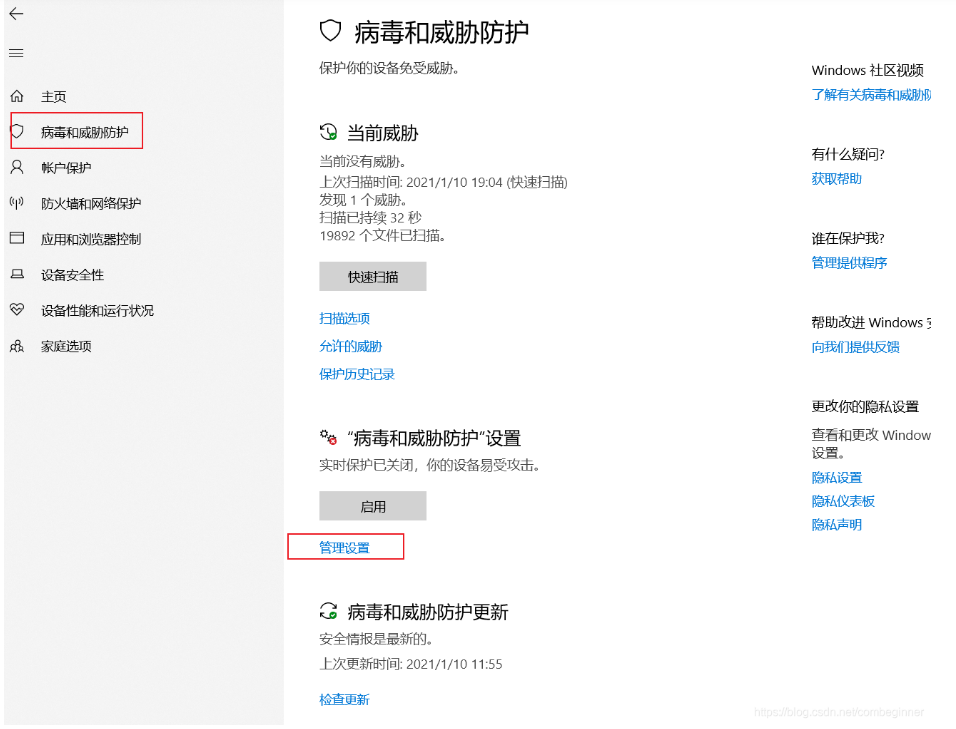Click the 有什么疑问? heading
The image size is (956, 729).
pos(848,154)
